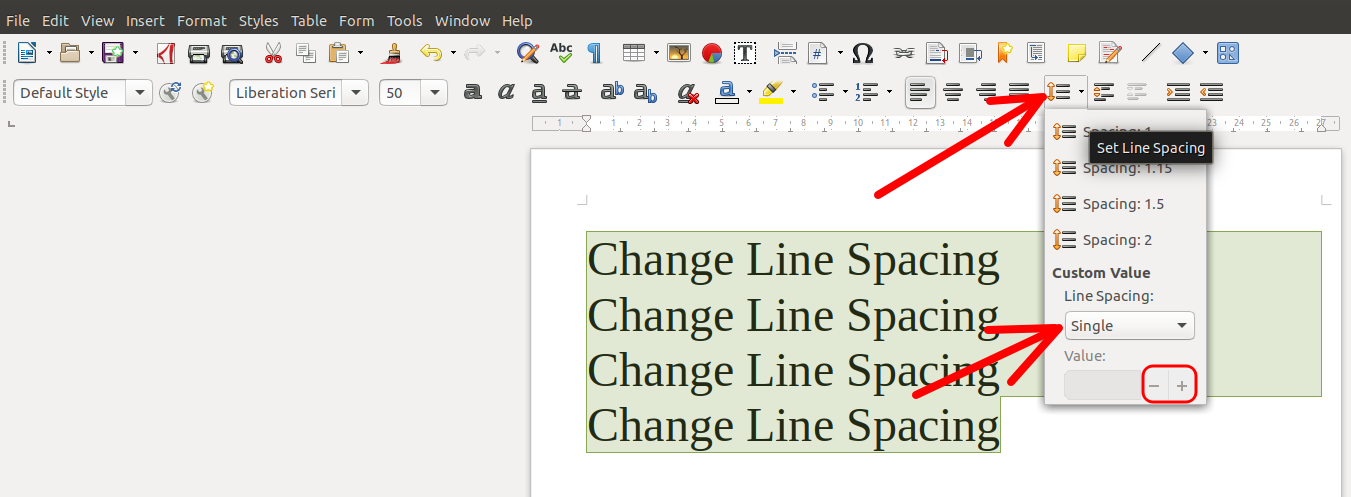The height and width of the screenshot is (497, 1351).
Task: Open the File menu
Action: click(x=18, y=20)
